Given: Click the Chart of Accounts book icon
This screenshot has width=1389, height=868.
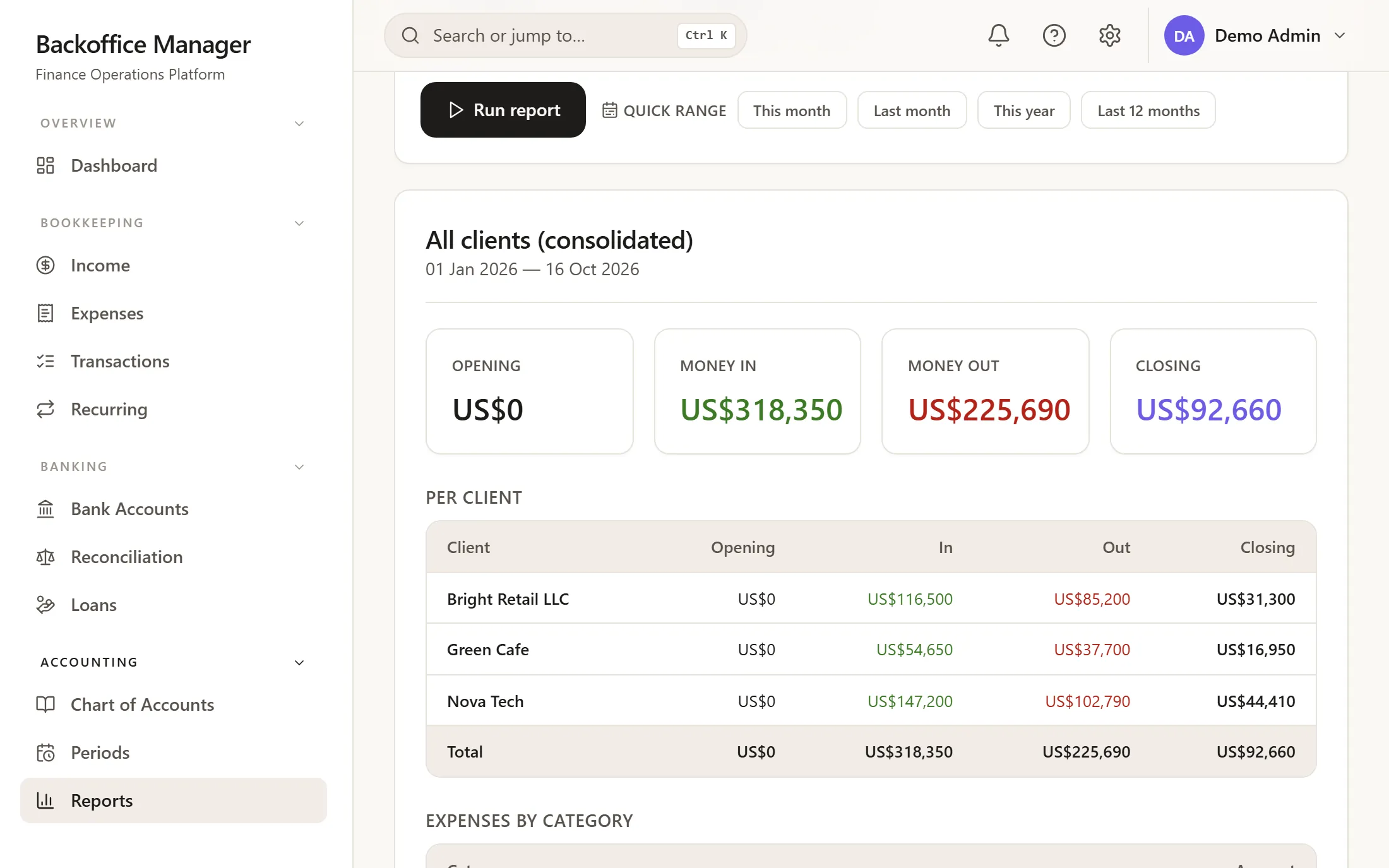Looking at the screenshot, I should click(45, 705).
